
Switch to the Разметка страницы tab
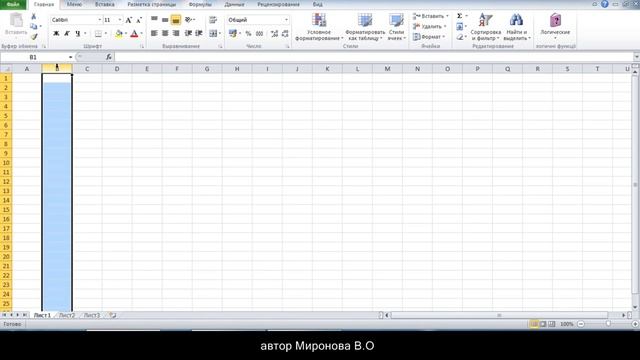[152, 4]
